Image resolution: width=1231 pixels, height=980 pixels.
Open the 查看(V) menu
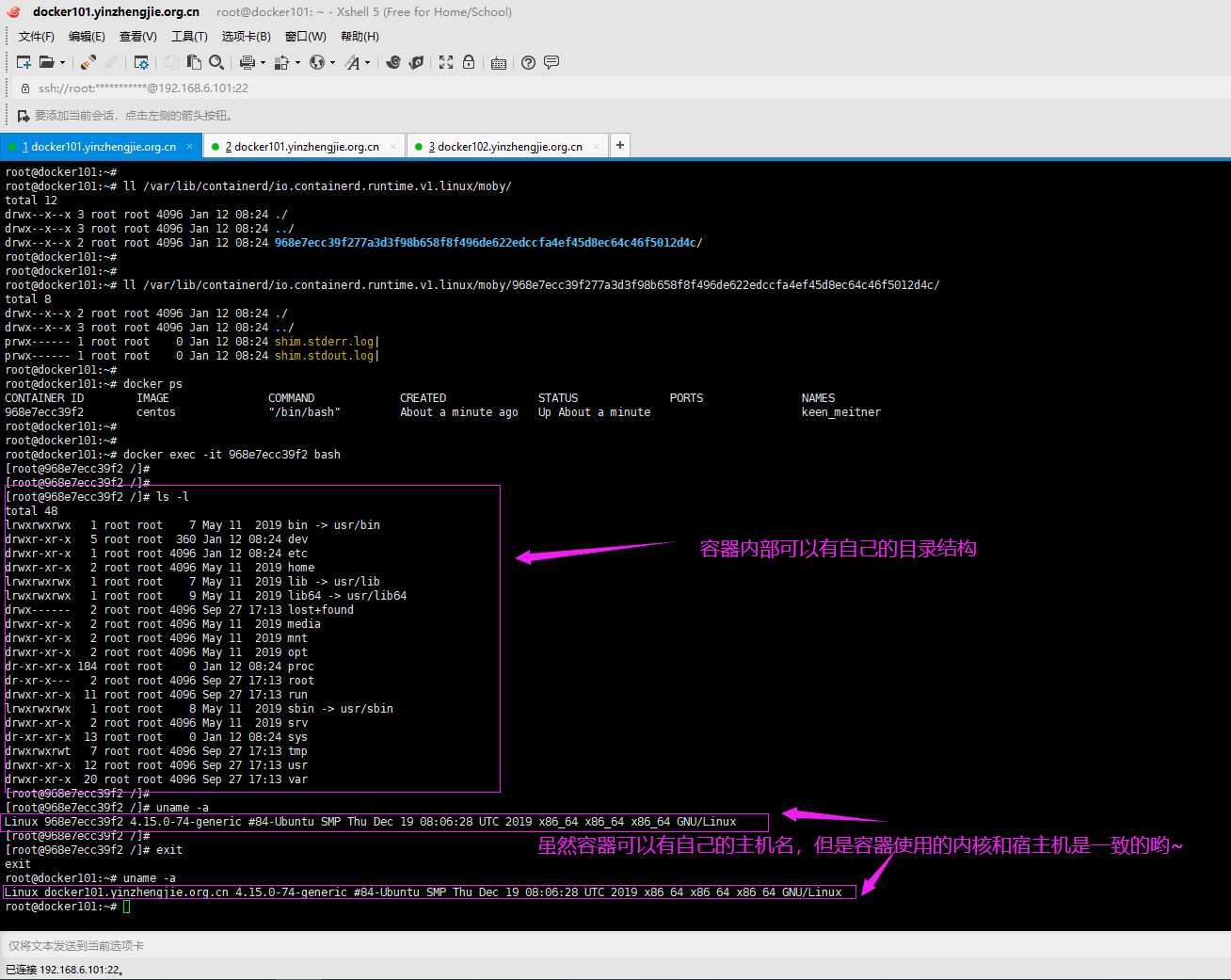(x=138, y=37)
